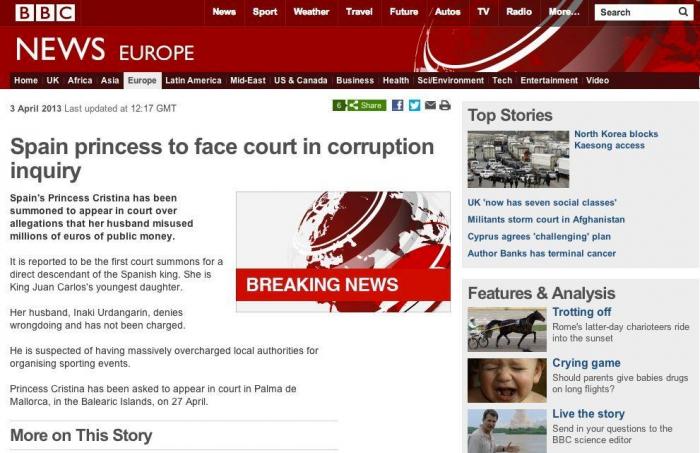The width and height of the screenshot is (700, 453).
Task: Email this article via envelope icon
Action: [x=430, y=105]
